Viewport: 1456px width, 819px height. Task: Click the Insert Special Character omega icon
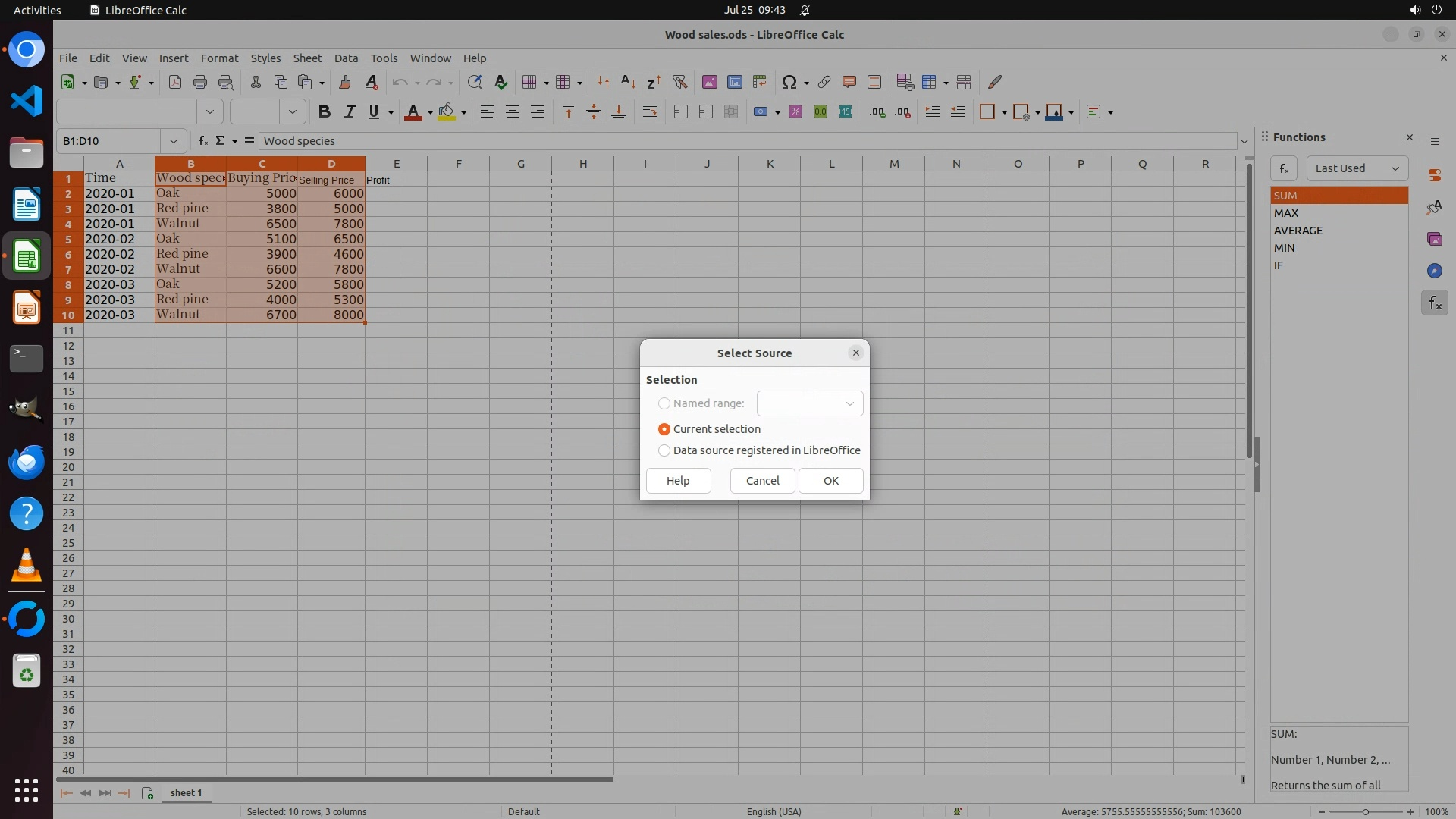(x=789, y=82)
